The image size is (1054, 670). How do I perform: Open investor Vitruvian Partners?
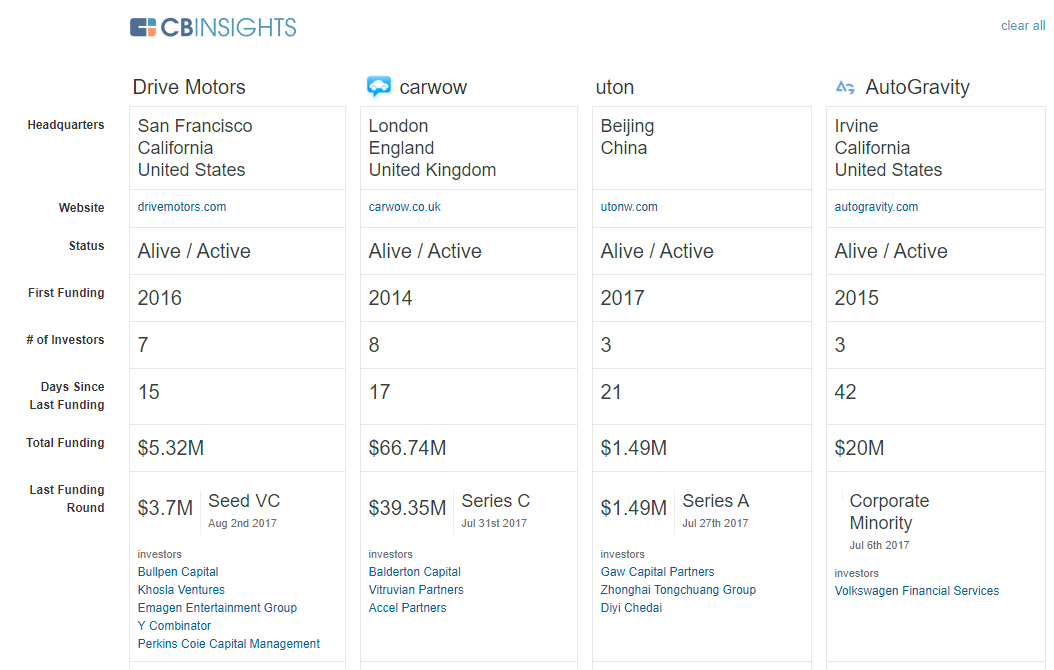tap(415, 590)
